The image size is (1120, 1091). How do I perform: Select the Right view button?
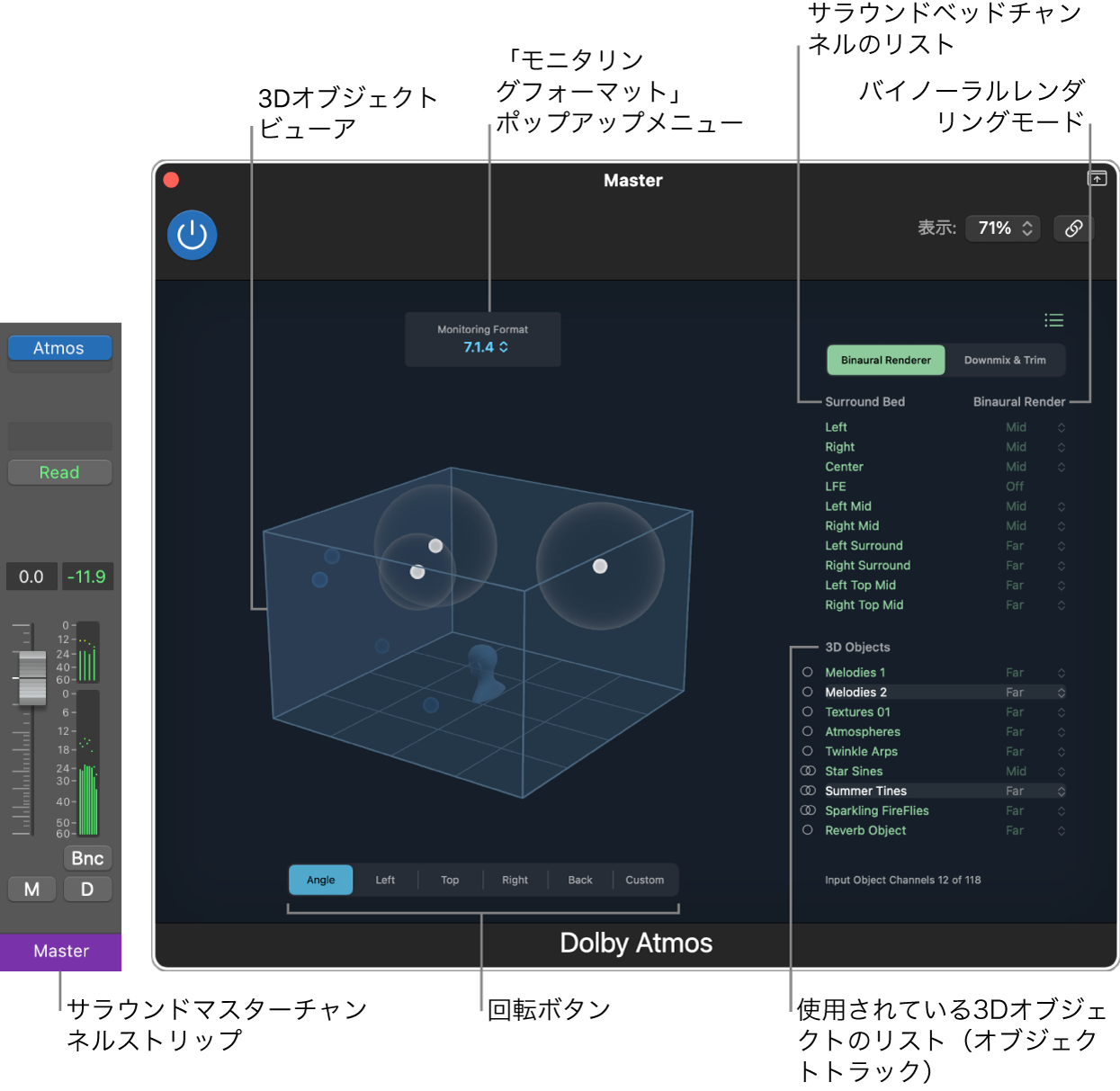(515, 880)
